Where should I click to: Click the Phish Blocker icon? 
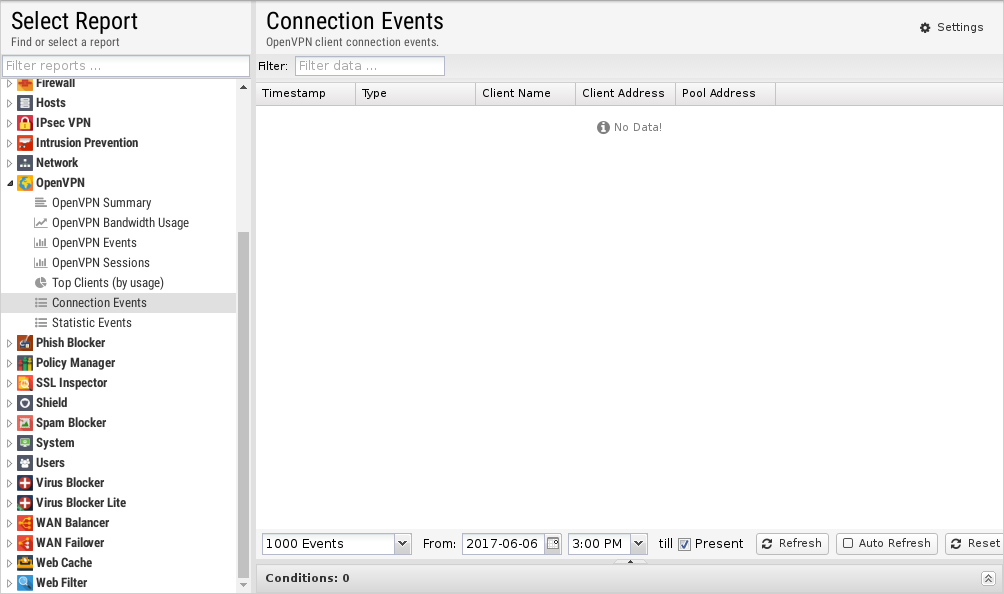coord(24,343)
